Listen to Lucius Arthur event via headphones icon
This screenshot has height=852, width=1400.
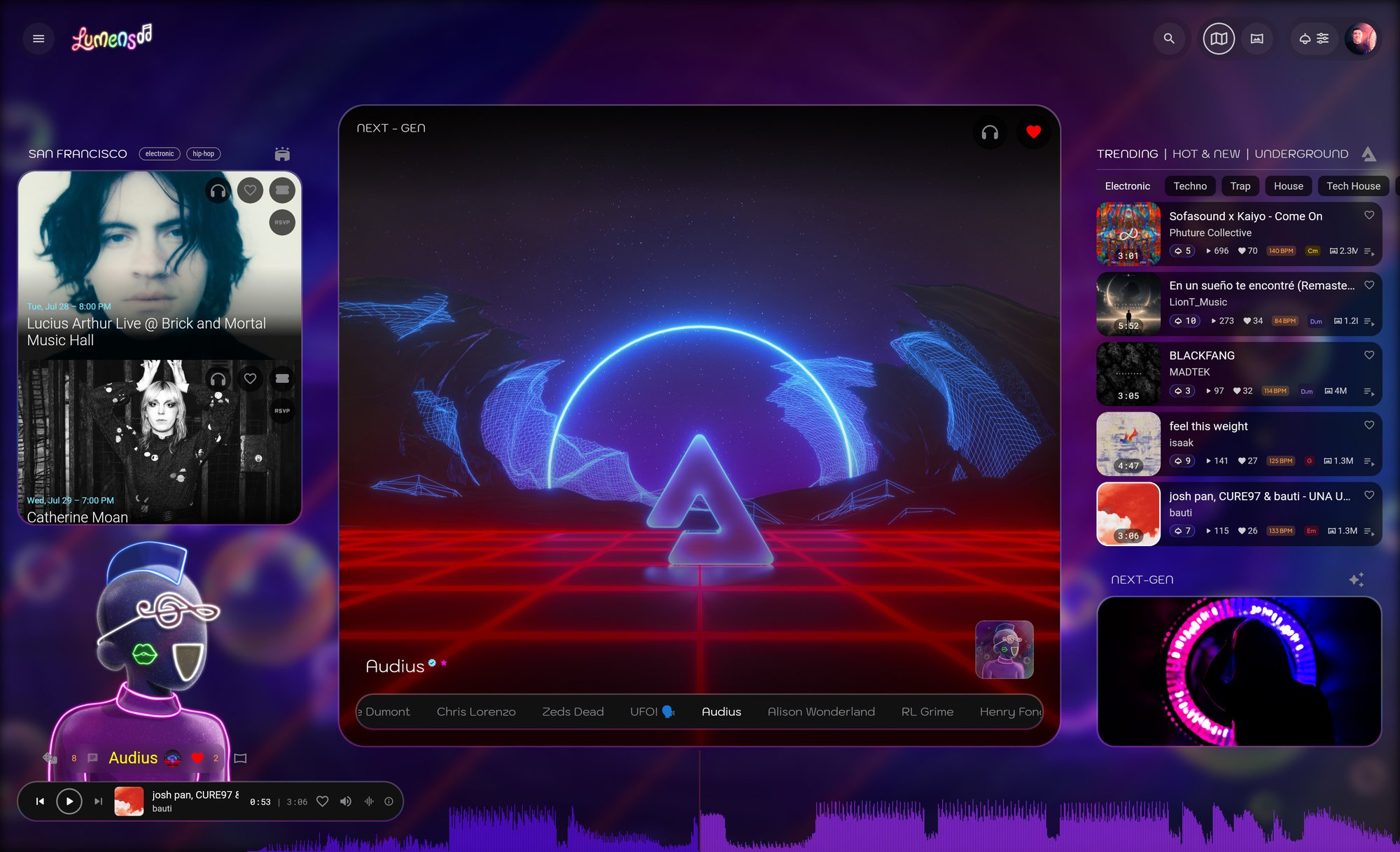click(x=218, y=190)
